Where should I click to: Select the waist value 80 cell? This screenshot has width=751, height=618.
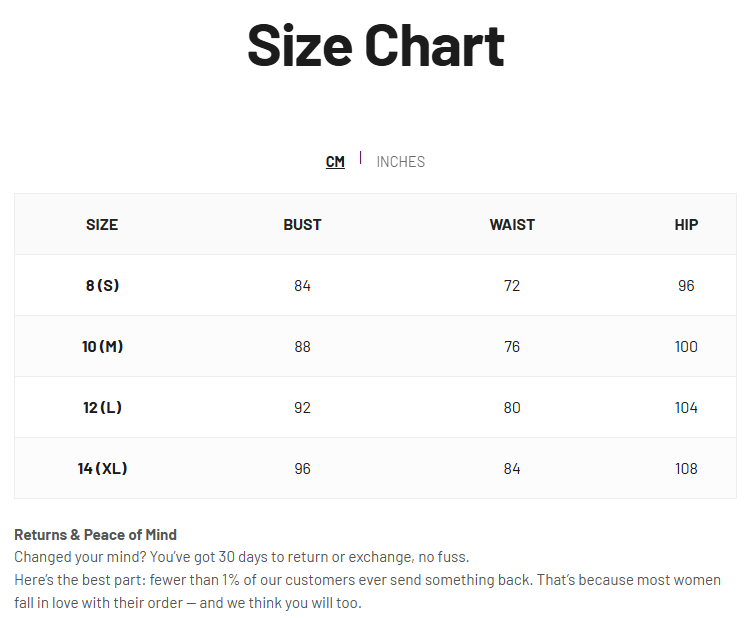tap(512, 408)
